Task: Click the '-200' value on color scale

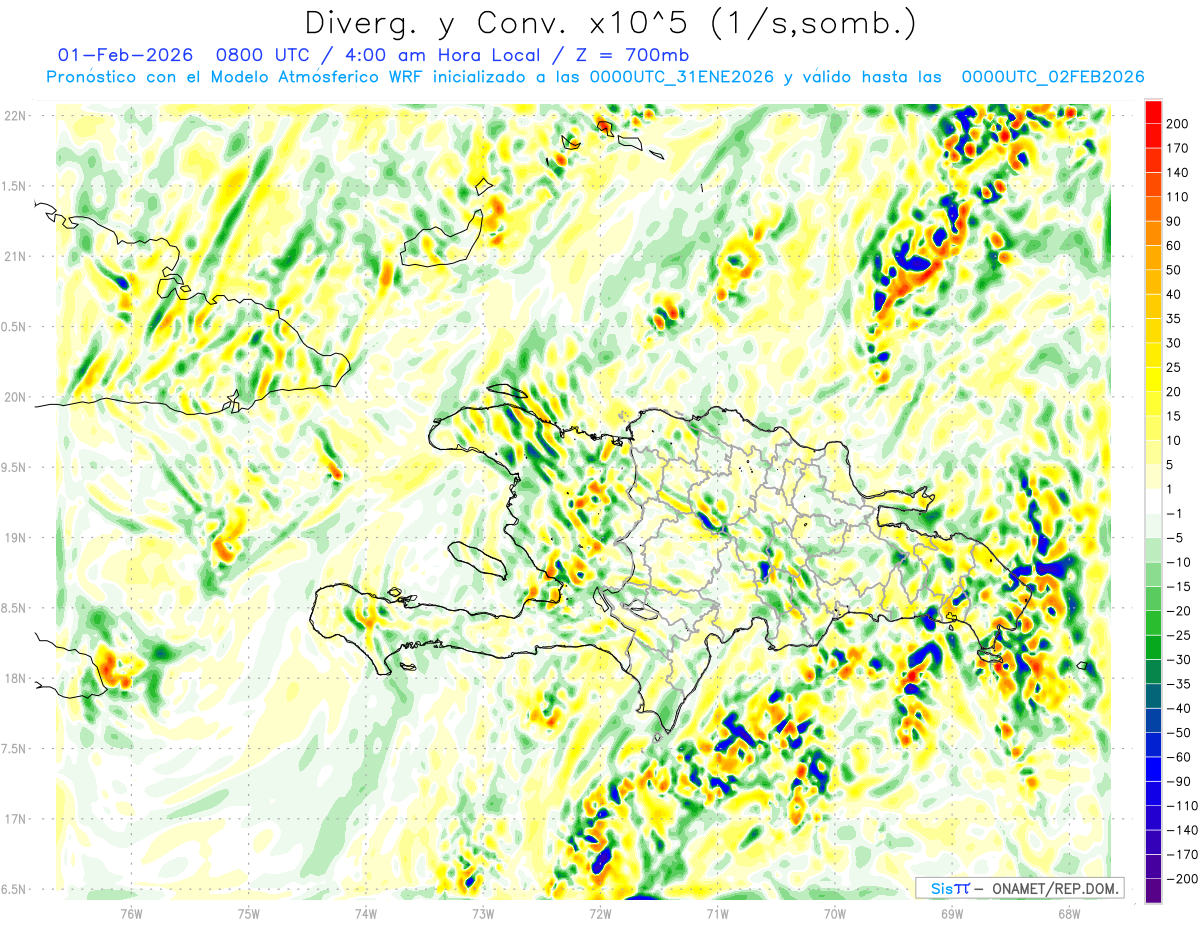Action: point(1181,878)
